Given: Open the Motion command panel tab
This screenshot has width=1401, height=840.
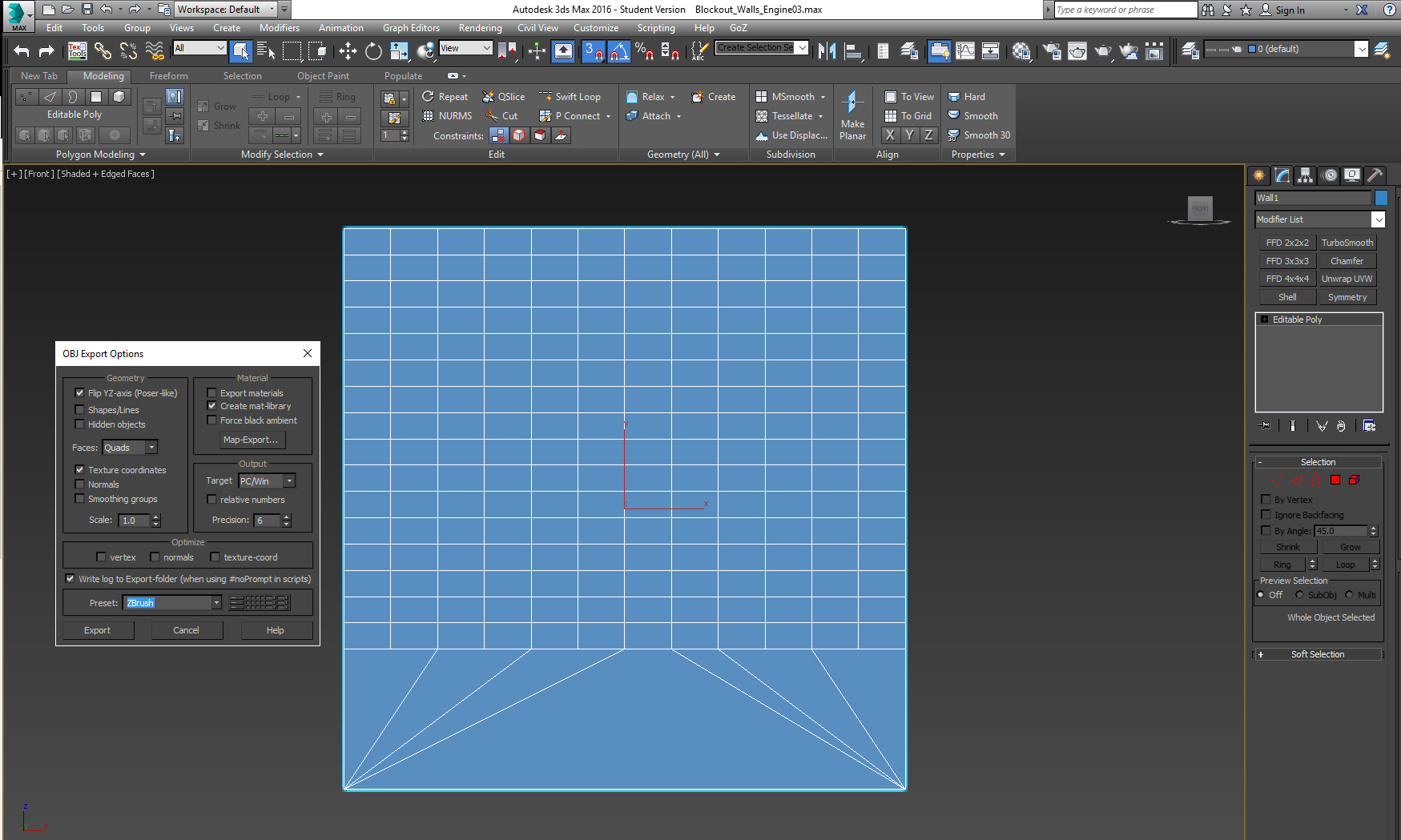Looking at the screenshot, I should pyautogui.click(x=1330, y=175).
